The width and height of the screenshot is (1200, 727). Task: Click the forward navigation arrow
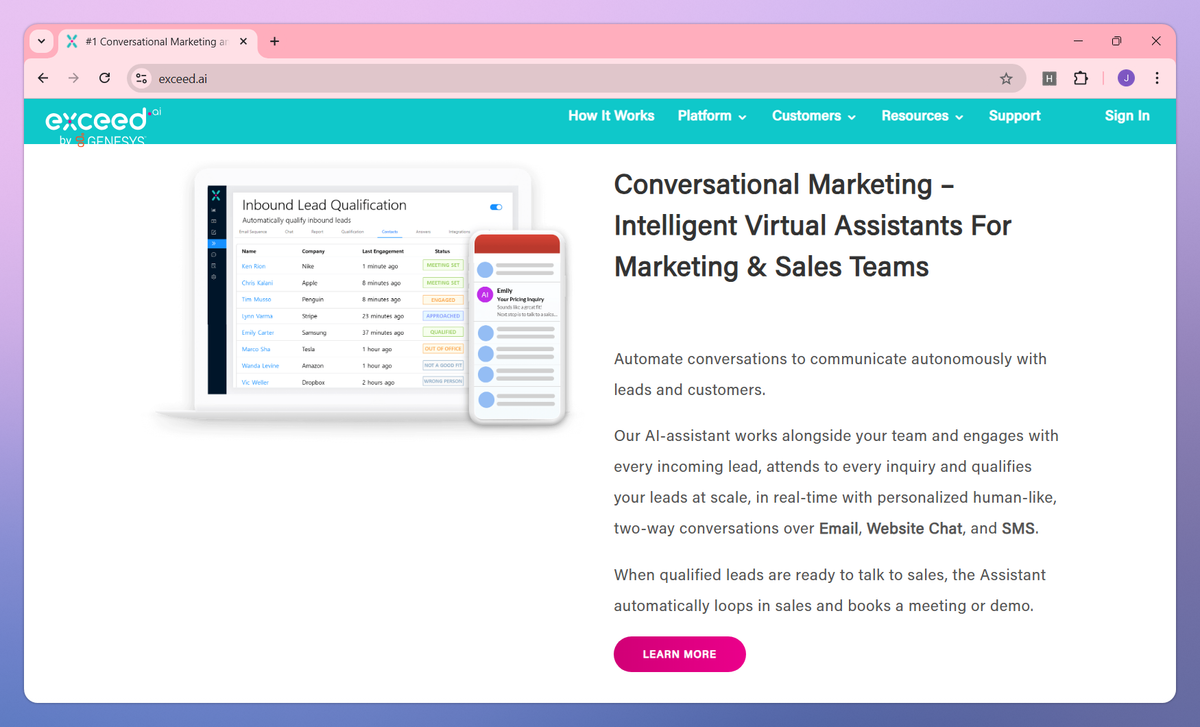click(73, 78)
